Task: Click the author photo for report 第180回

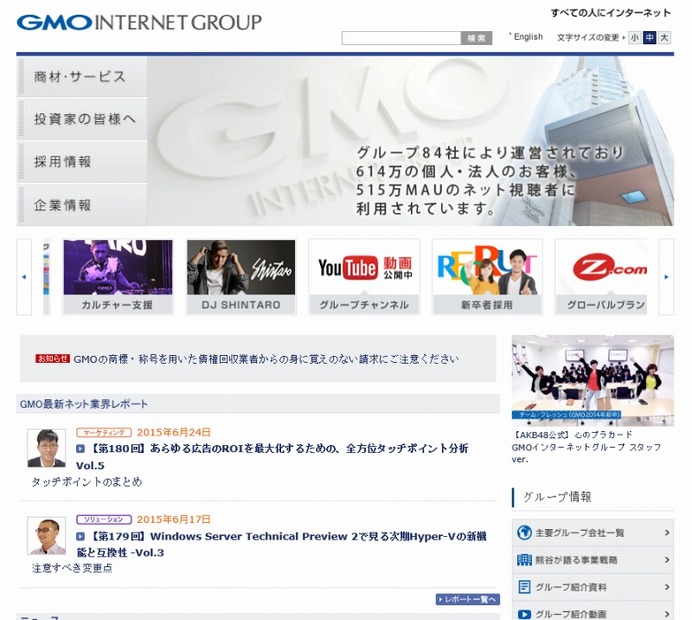Action: [x=46, y=448]
